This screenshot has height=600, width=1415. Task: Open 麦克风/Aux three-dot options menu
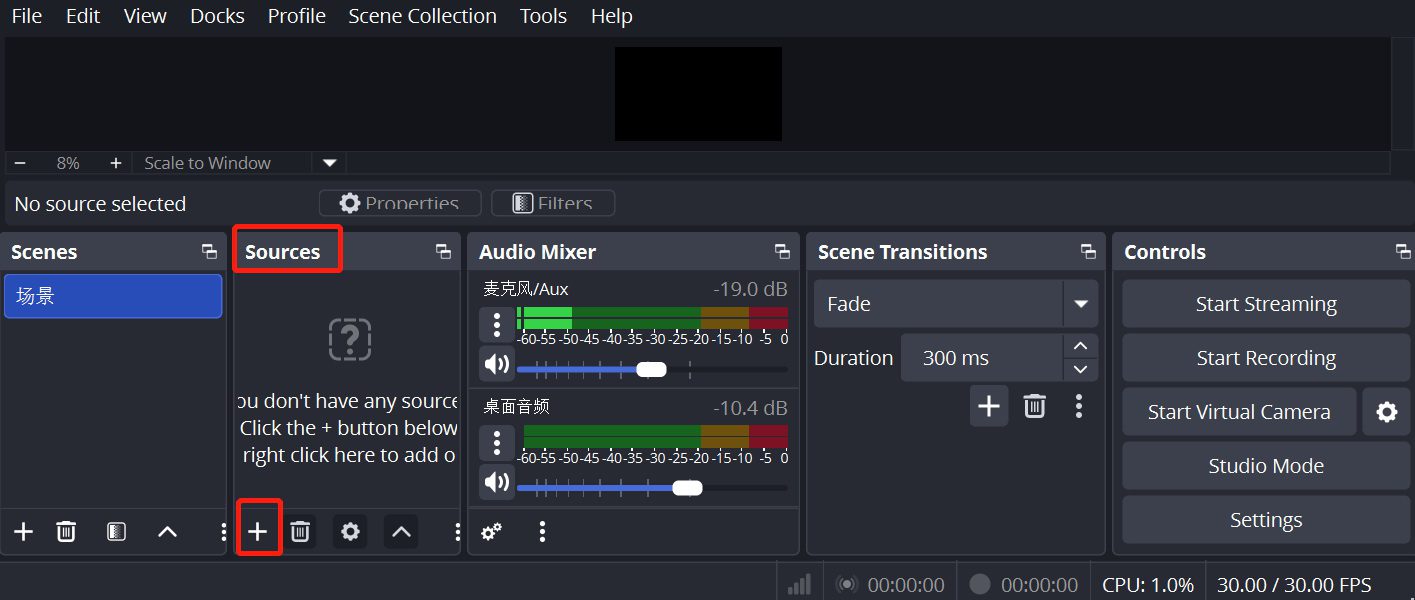[x=497, y=324]
